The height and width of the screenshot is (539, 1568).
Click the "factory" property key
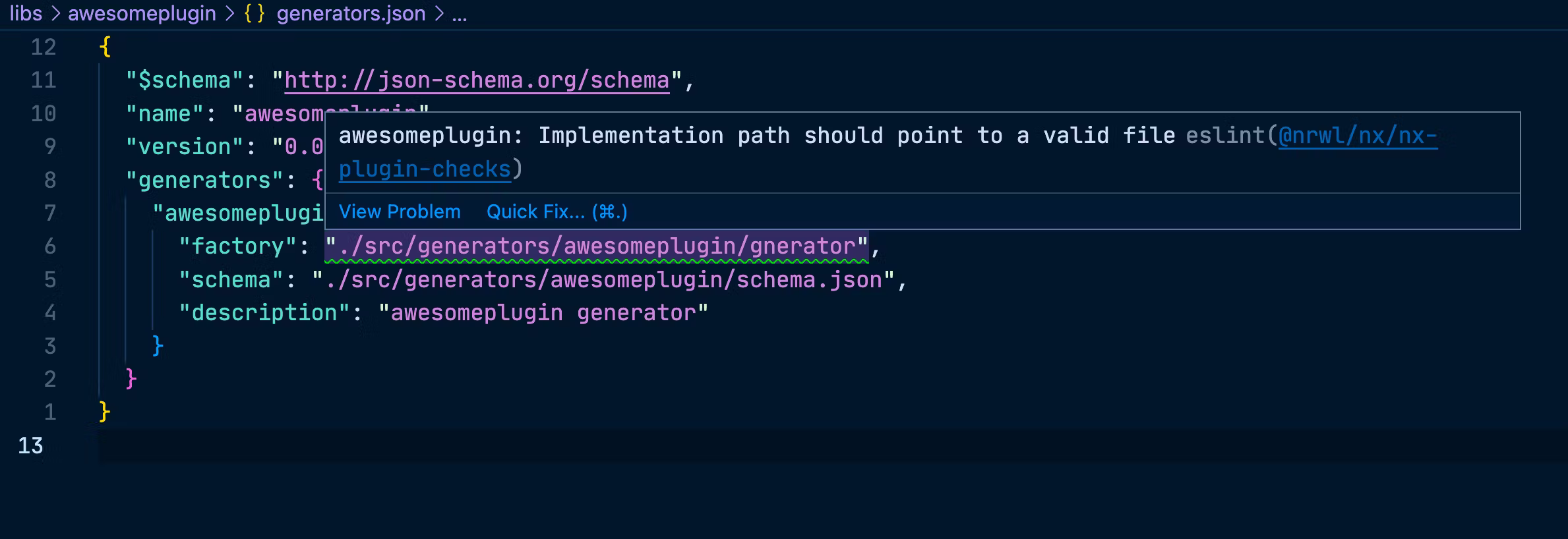point(237,246)
